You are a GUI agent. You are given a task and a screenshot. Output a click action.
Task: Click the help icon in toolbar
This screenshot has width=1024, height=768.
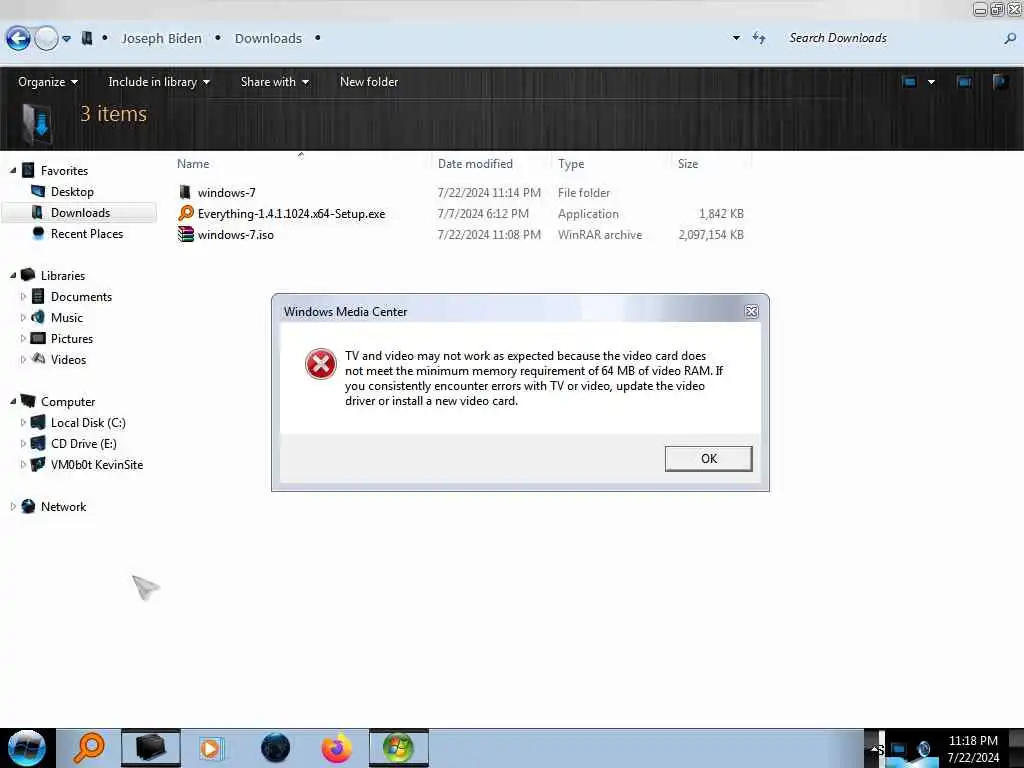[1000, 82]
